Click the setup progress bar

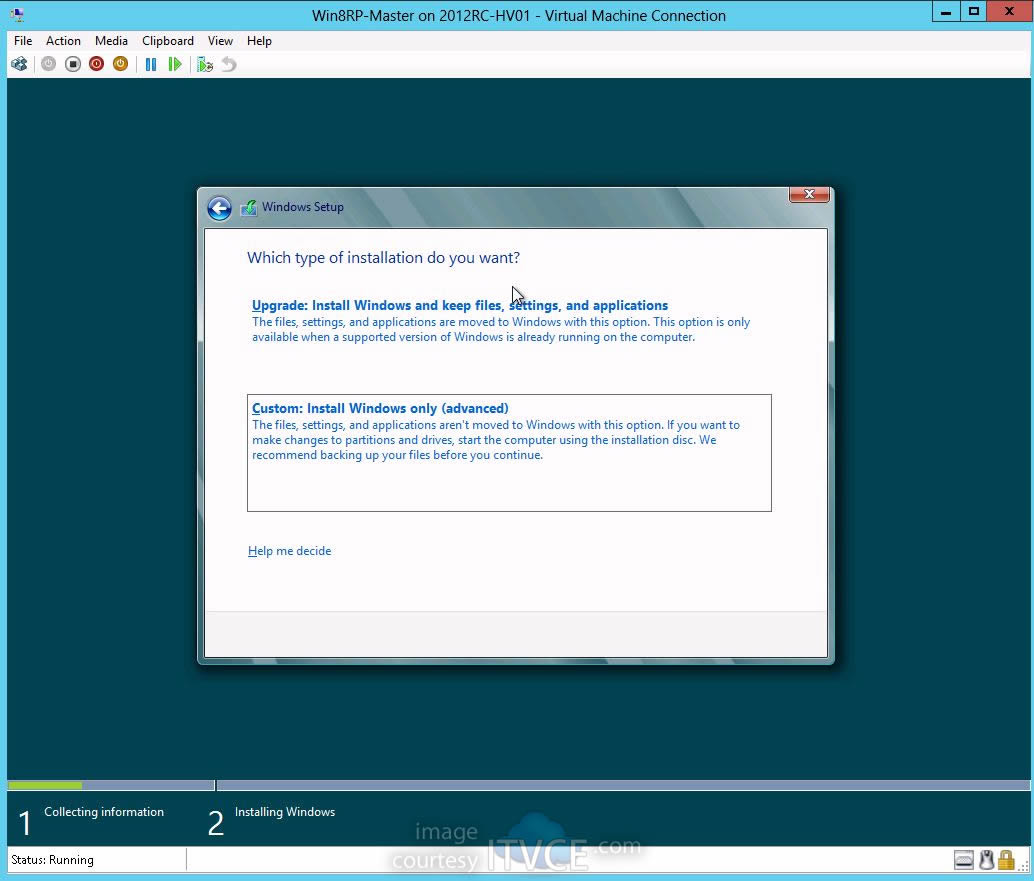518,785
